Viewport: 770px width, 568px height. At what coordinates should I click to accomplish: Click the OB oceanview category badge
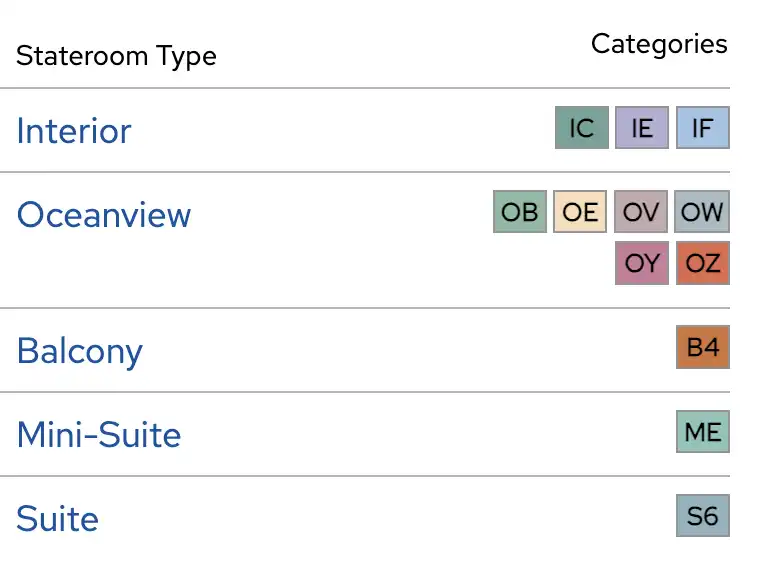tap(520, 212)
